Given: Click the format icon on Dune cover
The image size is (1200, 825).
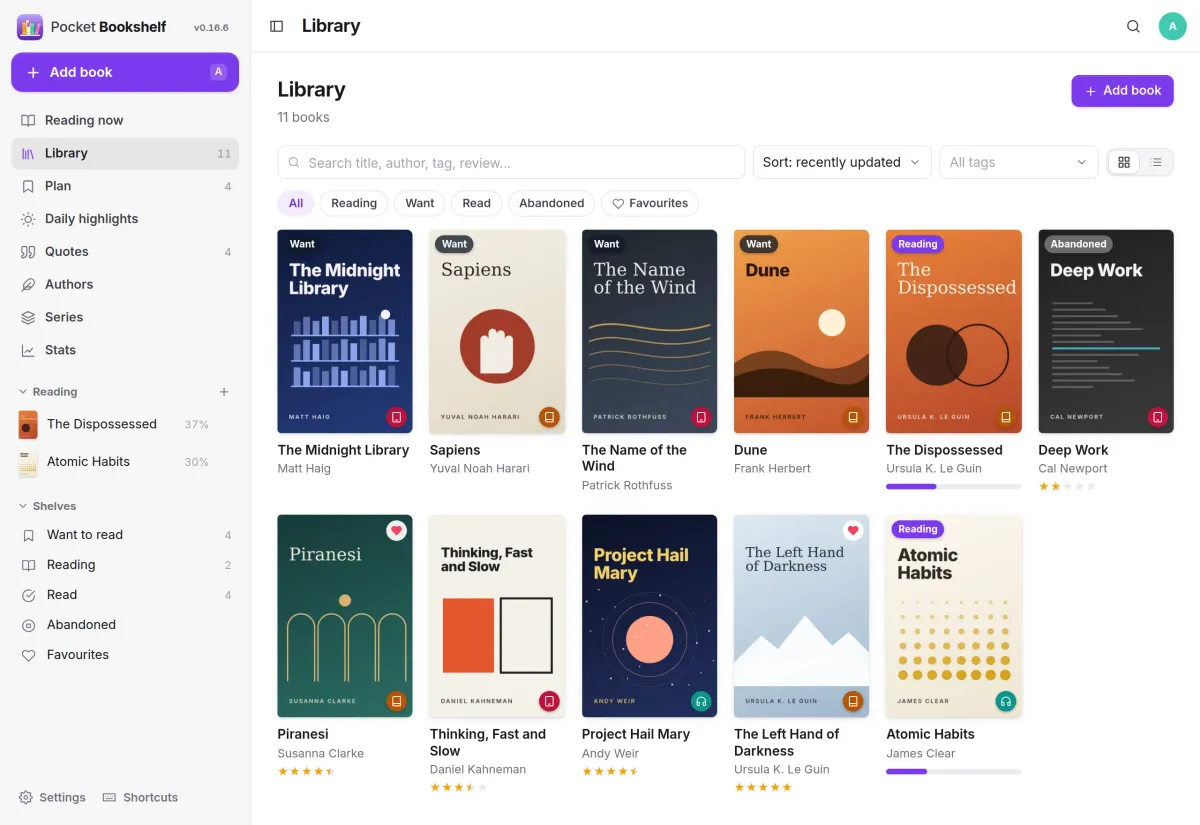Looking at the screenshot, I should point(853,417).
